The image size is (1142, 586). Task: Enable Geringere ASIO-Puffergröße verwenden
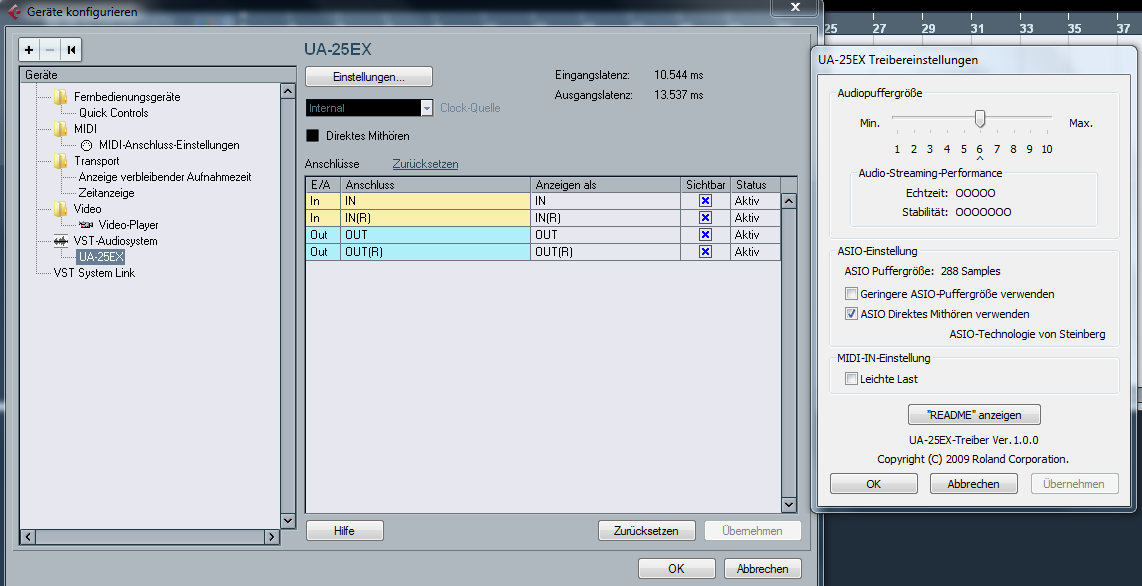pyautogui.click(x=851, y=294)
